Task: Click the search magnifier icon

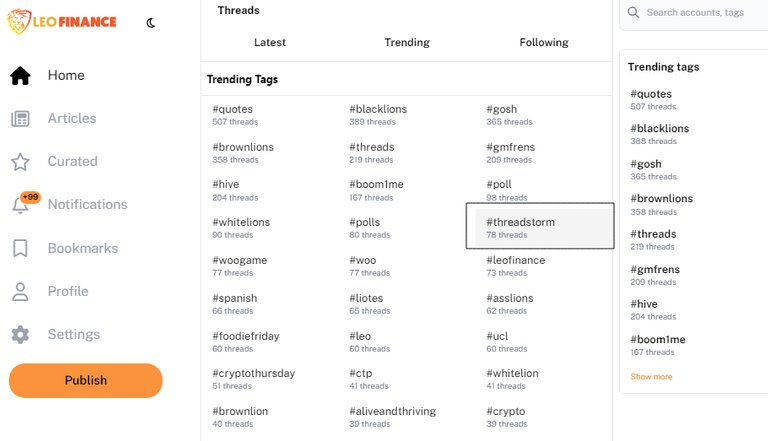Action: click(x=633, y=12)
